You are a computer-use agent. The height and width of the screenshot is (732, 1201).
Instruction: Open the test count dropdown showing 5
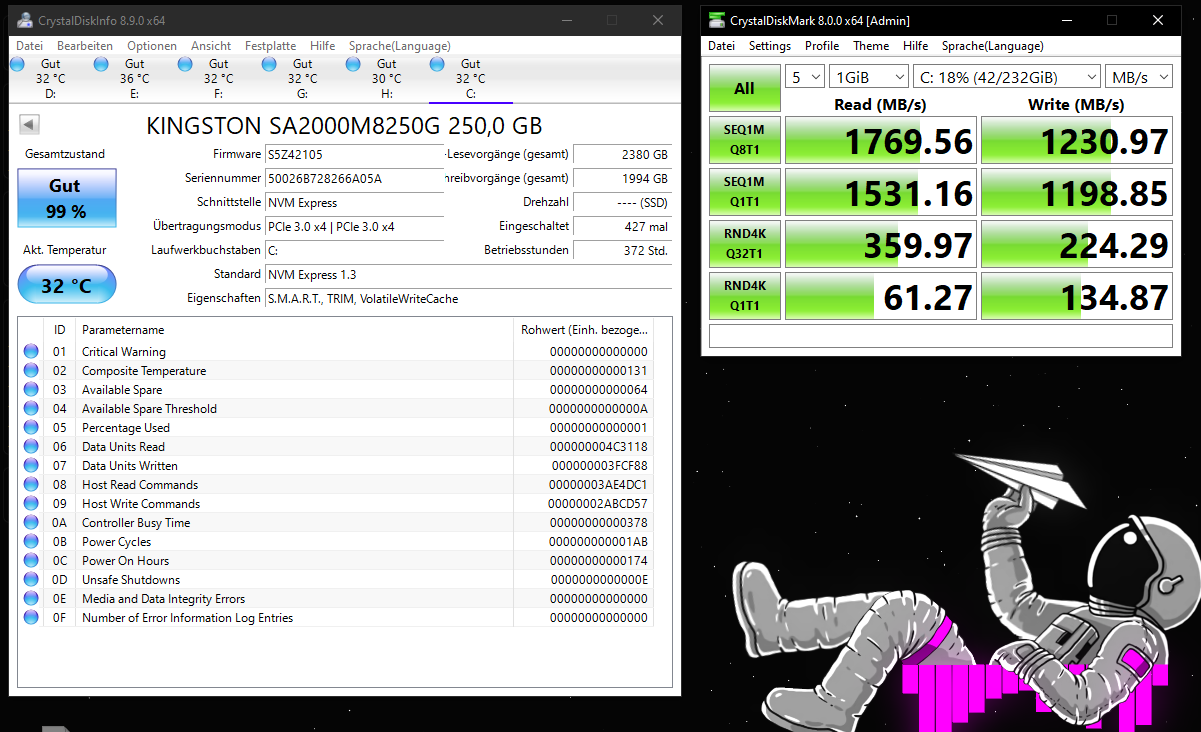tap(805, 76)
